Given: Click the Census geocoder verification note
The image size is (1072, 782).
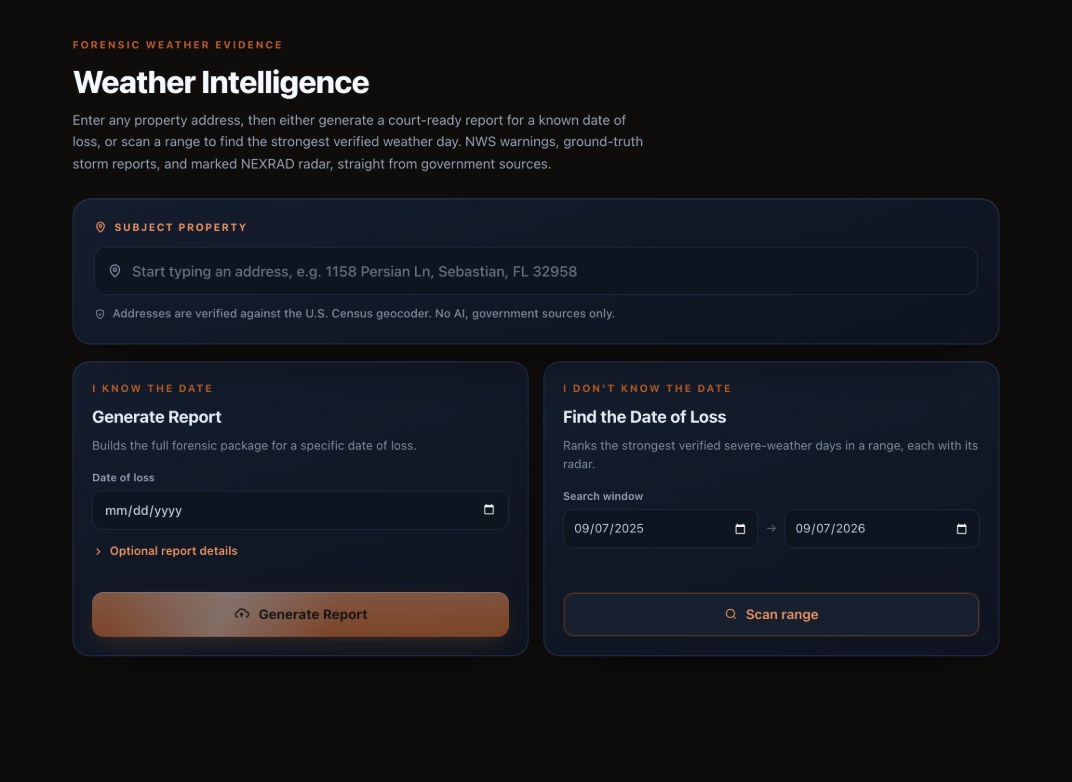Looking at the screenshot, I should tap(364, 314).
